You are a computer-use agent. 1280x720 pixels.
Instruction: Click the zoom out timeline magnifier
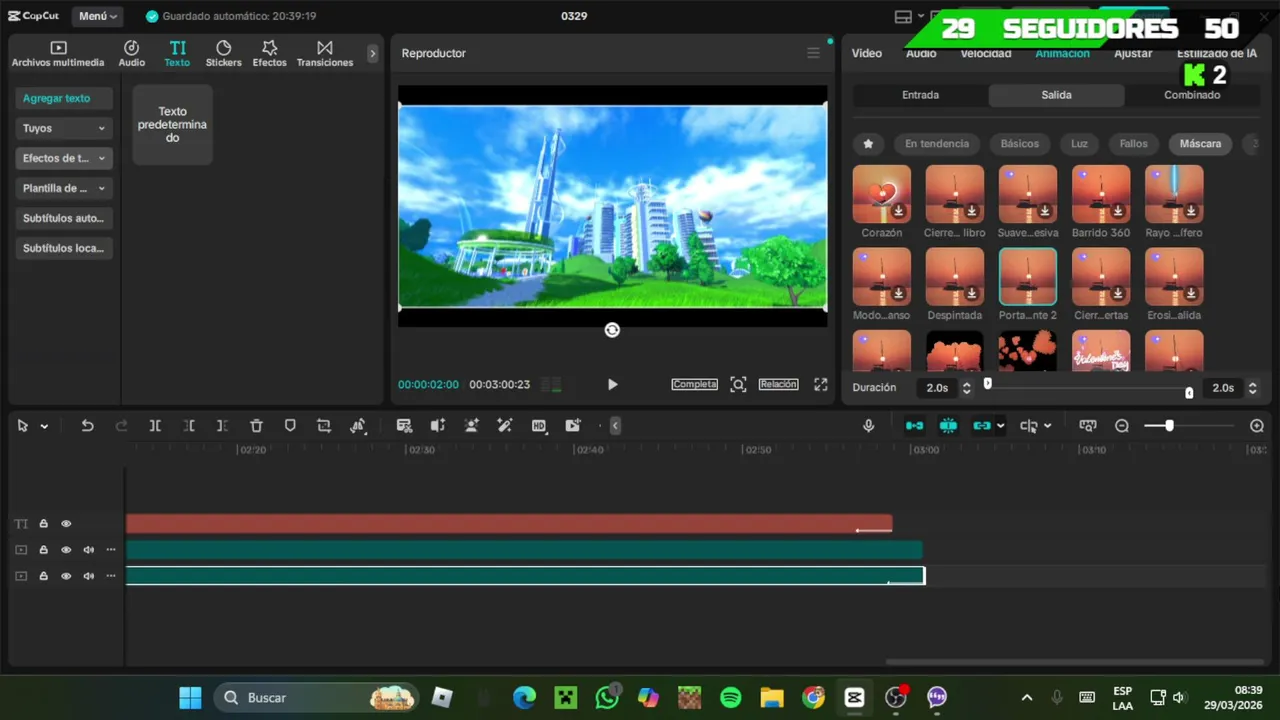[1122, 426]
